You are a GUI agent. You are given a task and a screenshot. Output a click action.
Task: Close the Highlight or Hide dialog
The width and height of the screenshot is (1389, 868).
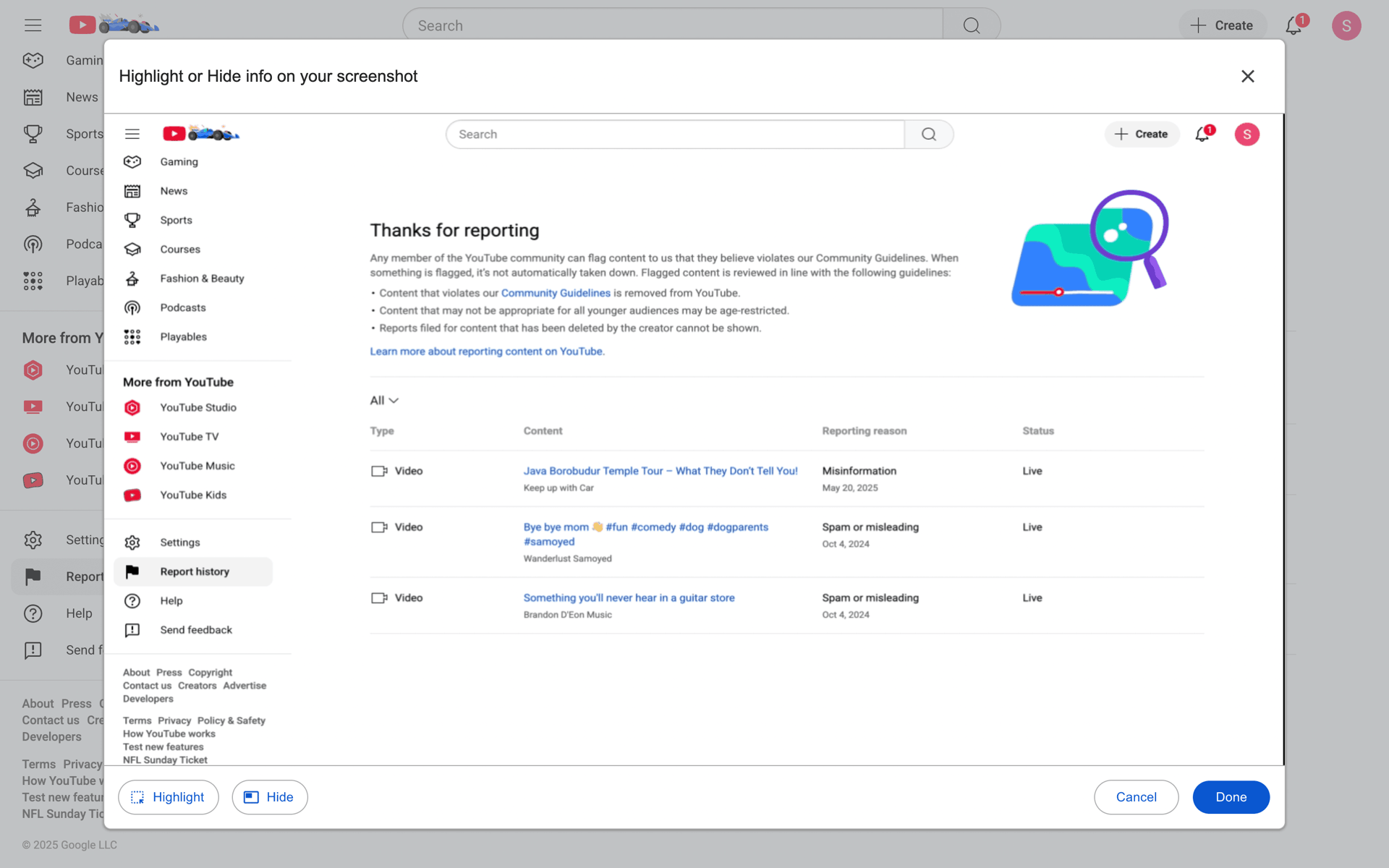pos(1247,77)
